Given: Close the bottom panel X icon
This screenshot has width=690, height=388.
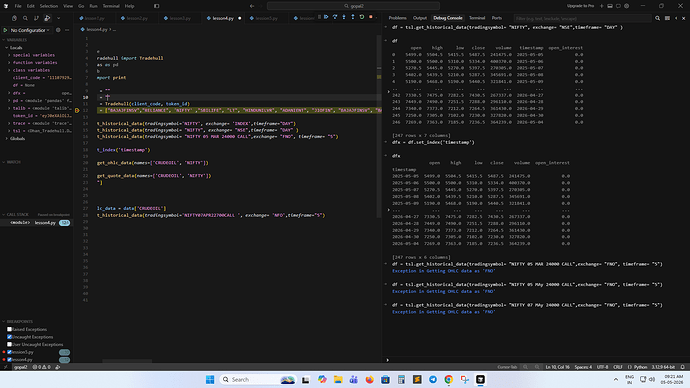Looking at the screenshot, I should [x=683, y=18].
